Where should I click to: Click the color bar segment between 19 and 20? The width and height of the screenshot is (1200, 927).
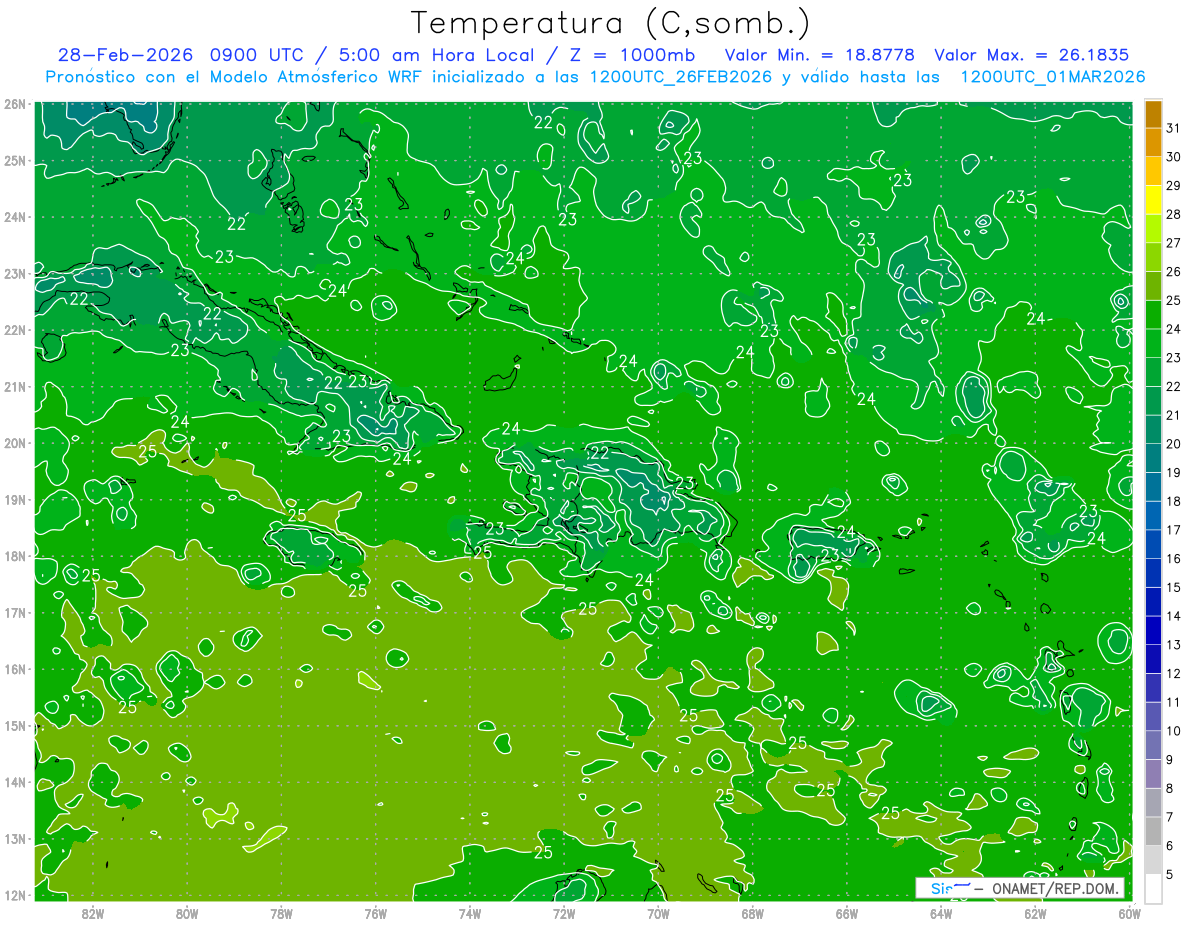click(x=1153, y=458)
